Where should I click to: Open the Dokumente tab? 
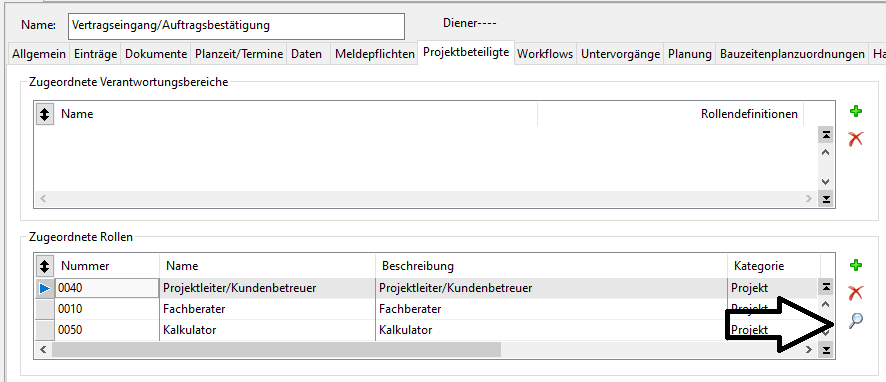point(156,54)
